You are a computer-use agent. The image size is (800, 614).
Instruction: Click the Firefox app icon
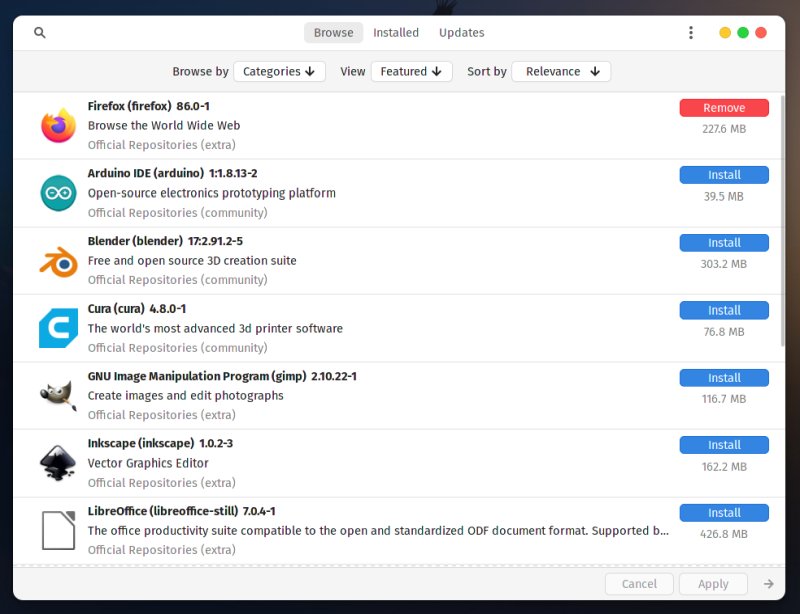pos(58,126)
